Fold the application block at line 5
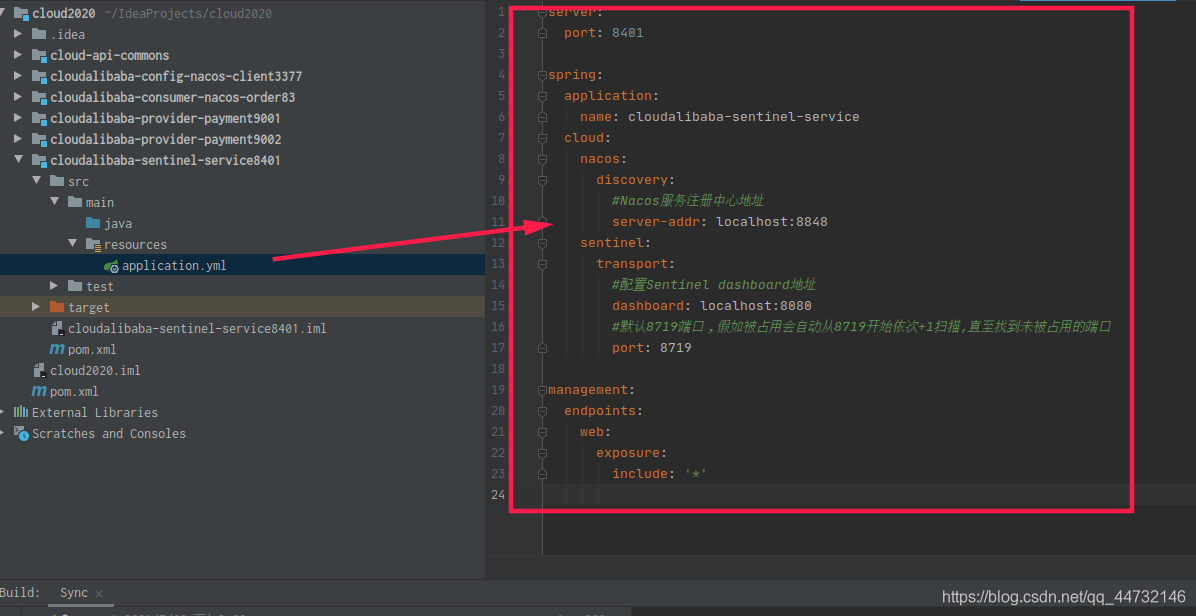1196x616 pixels. tap(542, 96)
